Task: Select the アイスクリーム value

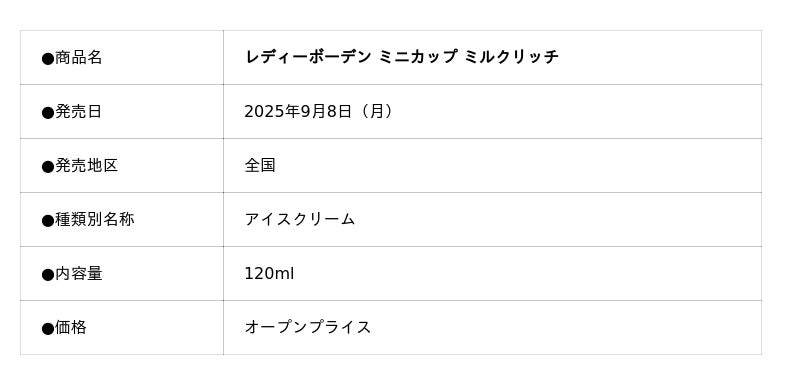Action: [299, 220]
